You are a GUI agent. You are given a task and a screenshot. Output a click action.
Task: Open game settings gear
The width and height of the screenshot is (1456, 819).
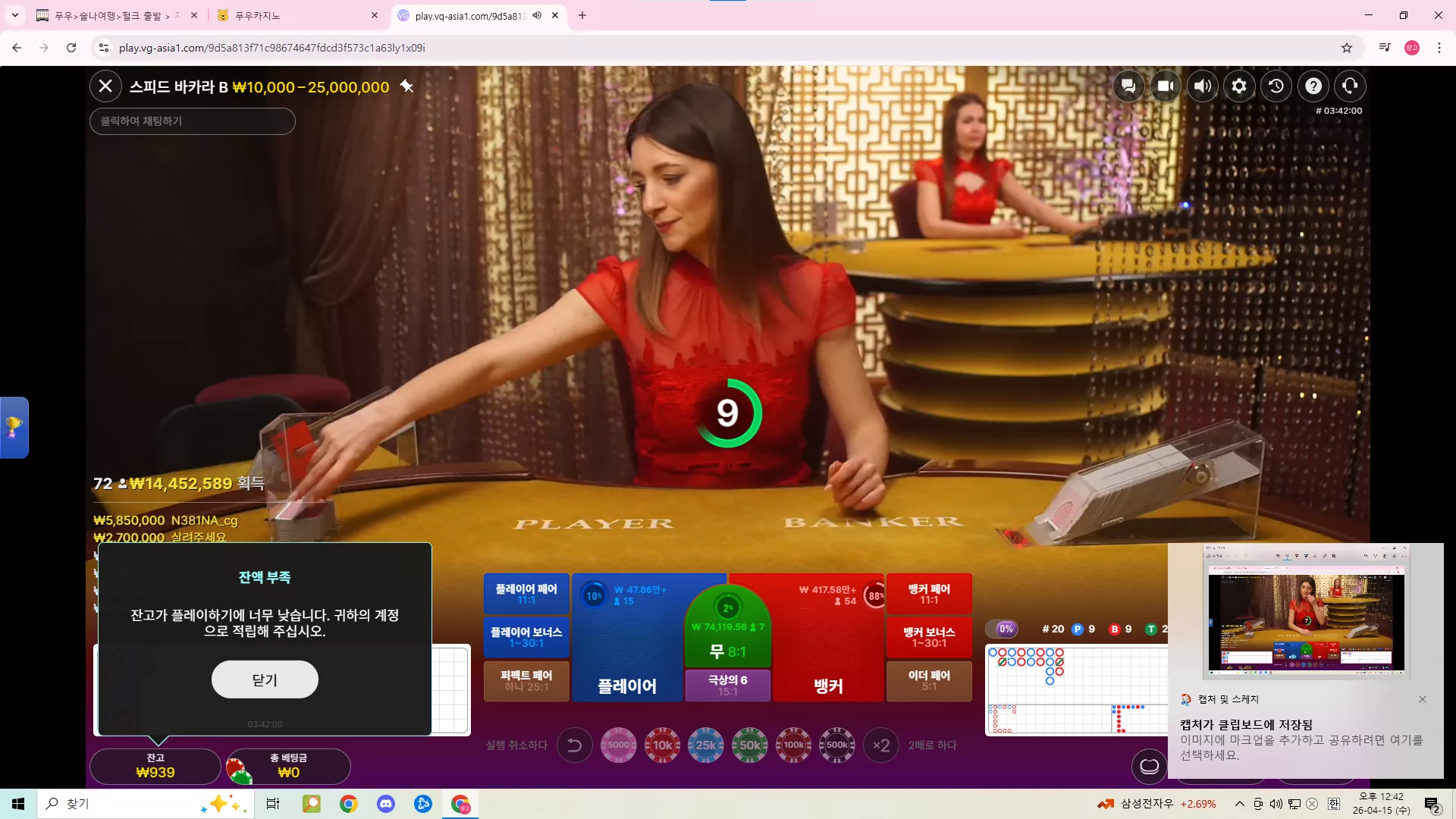click(x=1239, y=86)
